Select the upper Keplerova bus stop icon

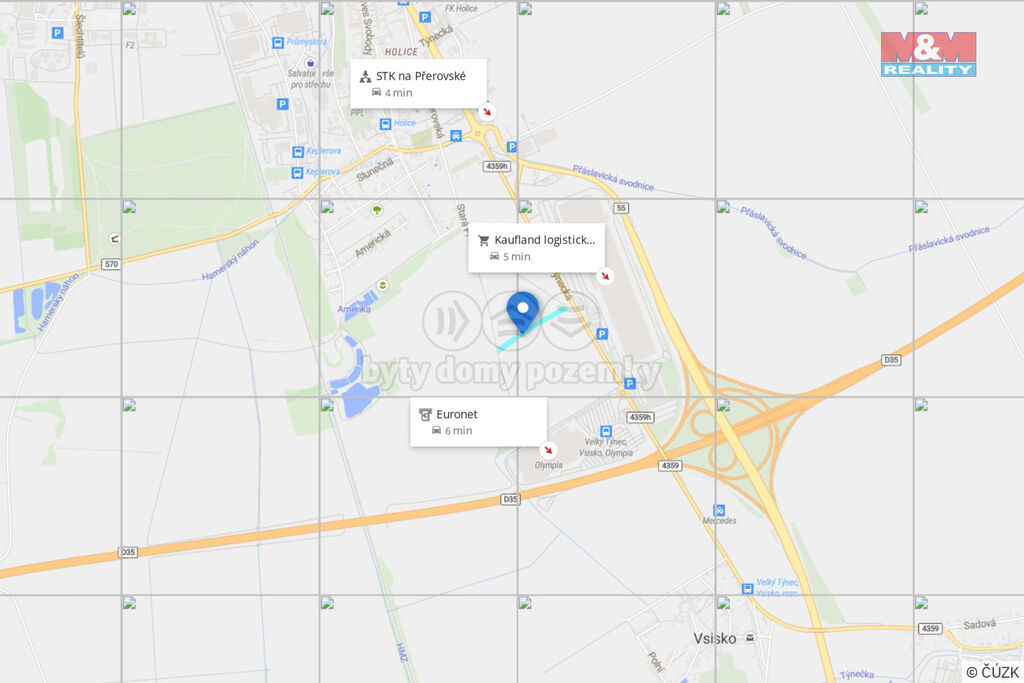coord(298,151)
